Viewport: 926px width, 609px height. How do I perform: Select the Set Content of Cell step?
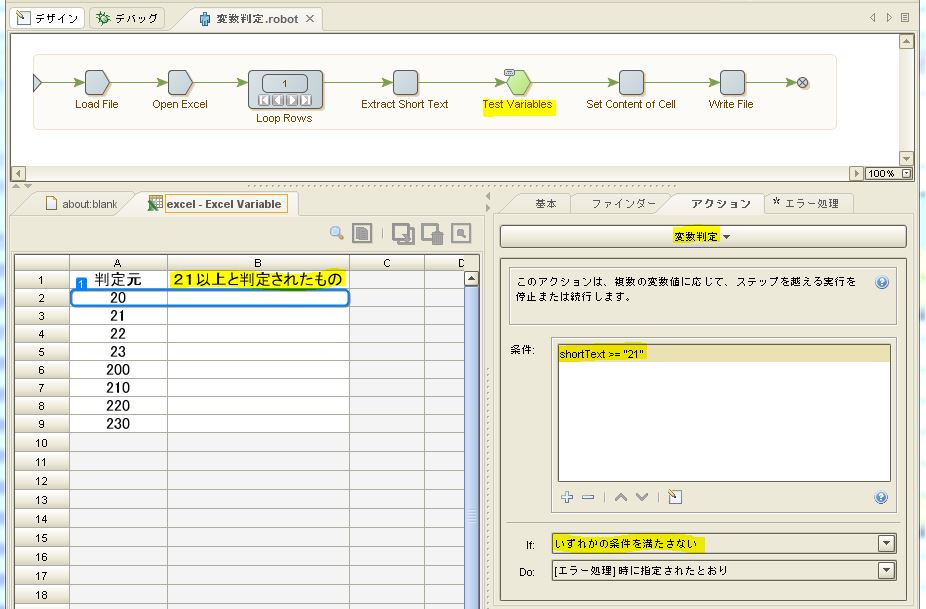coord(631,83)
